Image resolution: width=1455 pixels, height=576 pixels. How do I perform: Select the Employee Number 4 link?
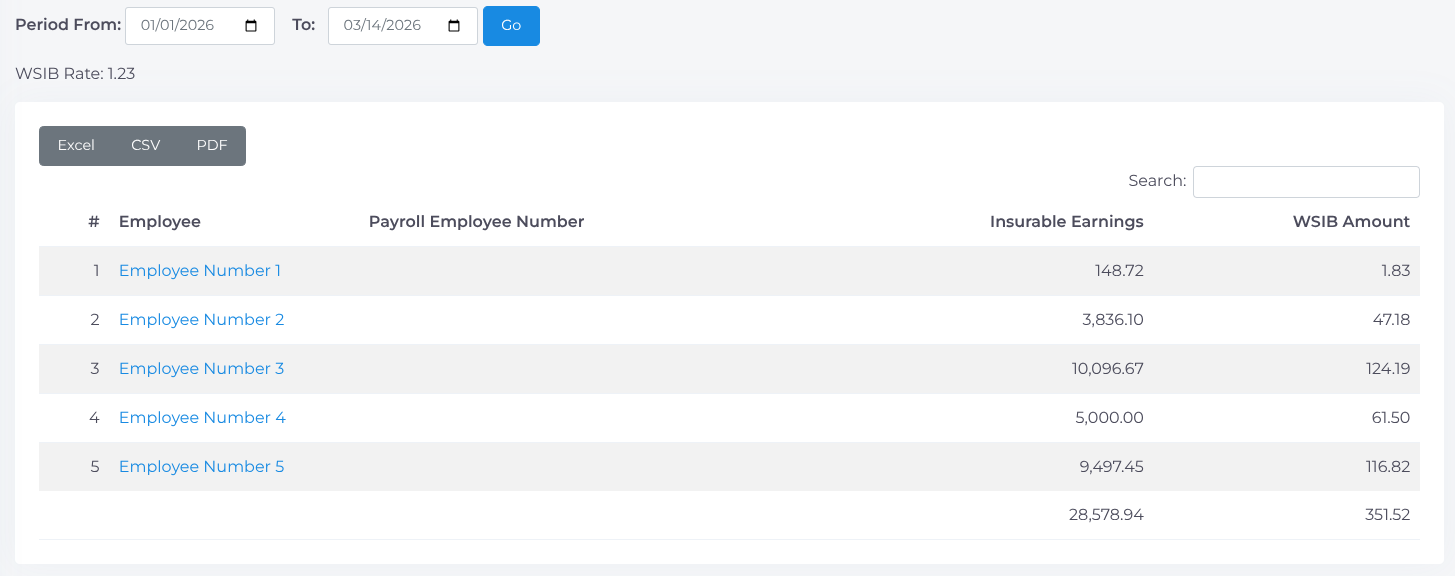202,418
